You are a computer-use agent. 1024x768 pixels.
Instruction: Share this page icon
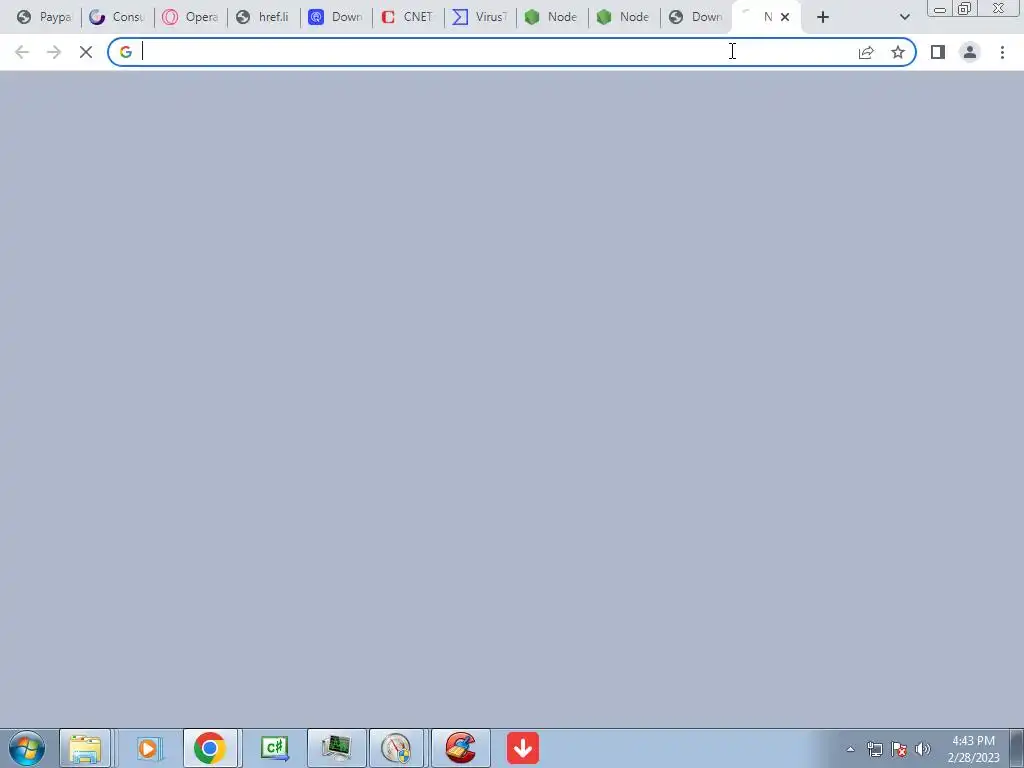(866, 52)
